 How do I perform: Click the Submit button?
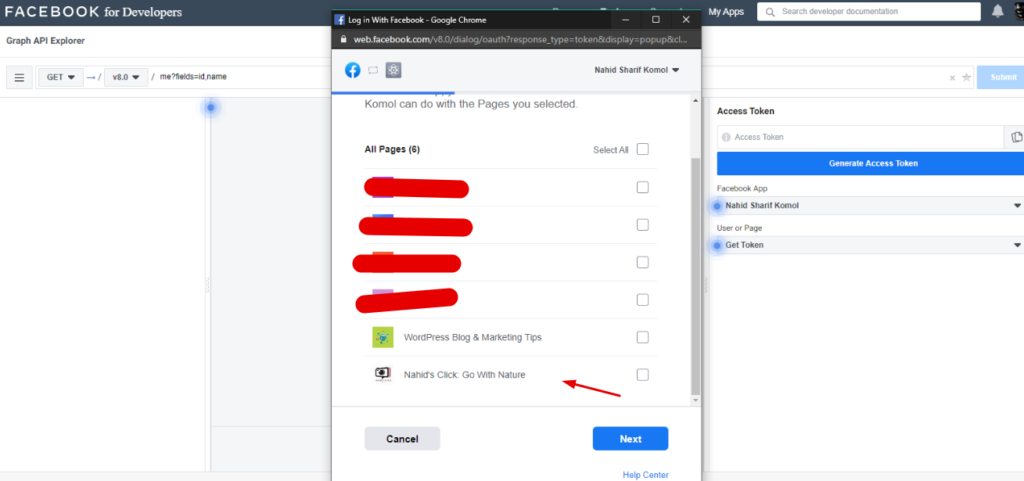(1000, 77)
